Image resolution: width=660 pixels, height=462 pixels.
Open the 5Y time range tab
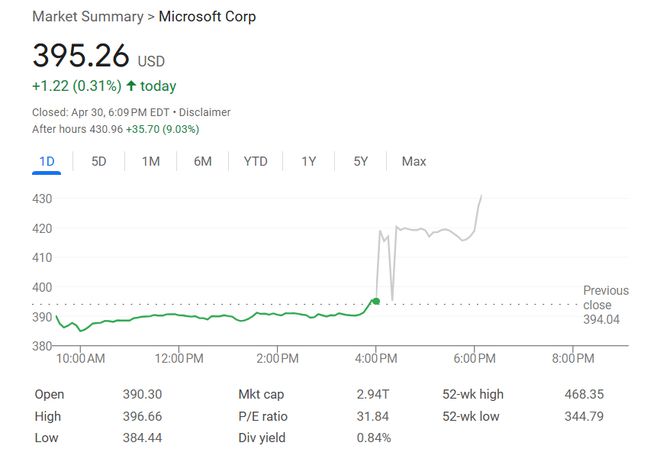(x=361, y=161)
